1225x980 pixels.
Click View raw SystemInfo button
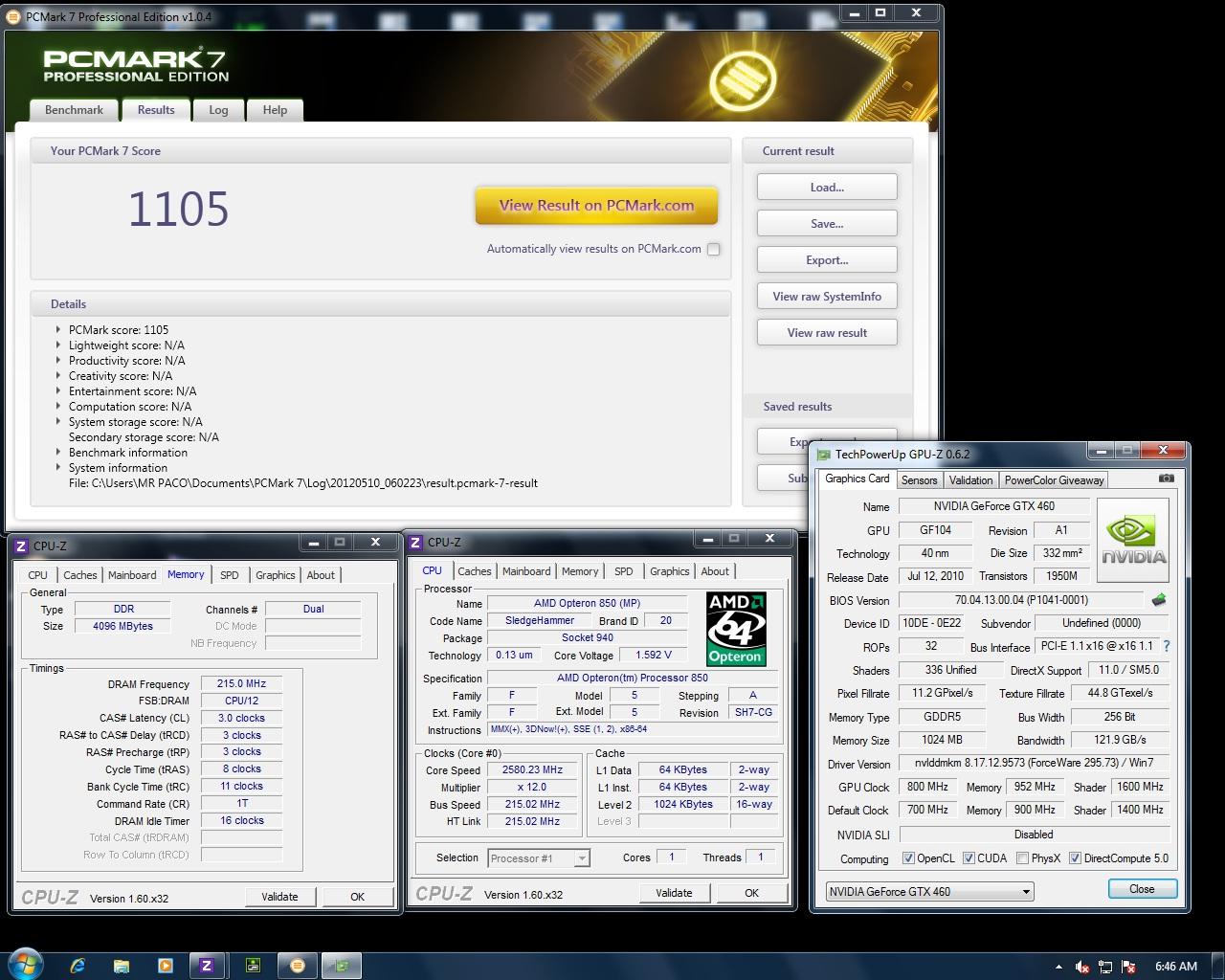(x=827, y=297)
